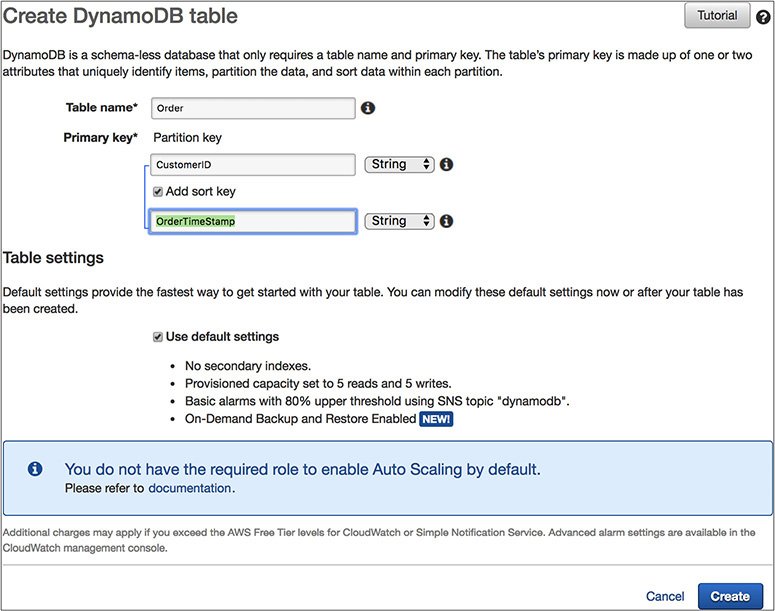775x611 pixels.
Task: Open the partition key String type dropdown
Action: [x=399, y=164]
